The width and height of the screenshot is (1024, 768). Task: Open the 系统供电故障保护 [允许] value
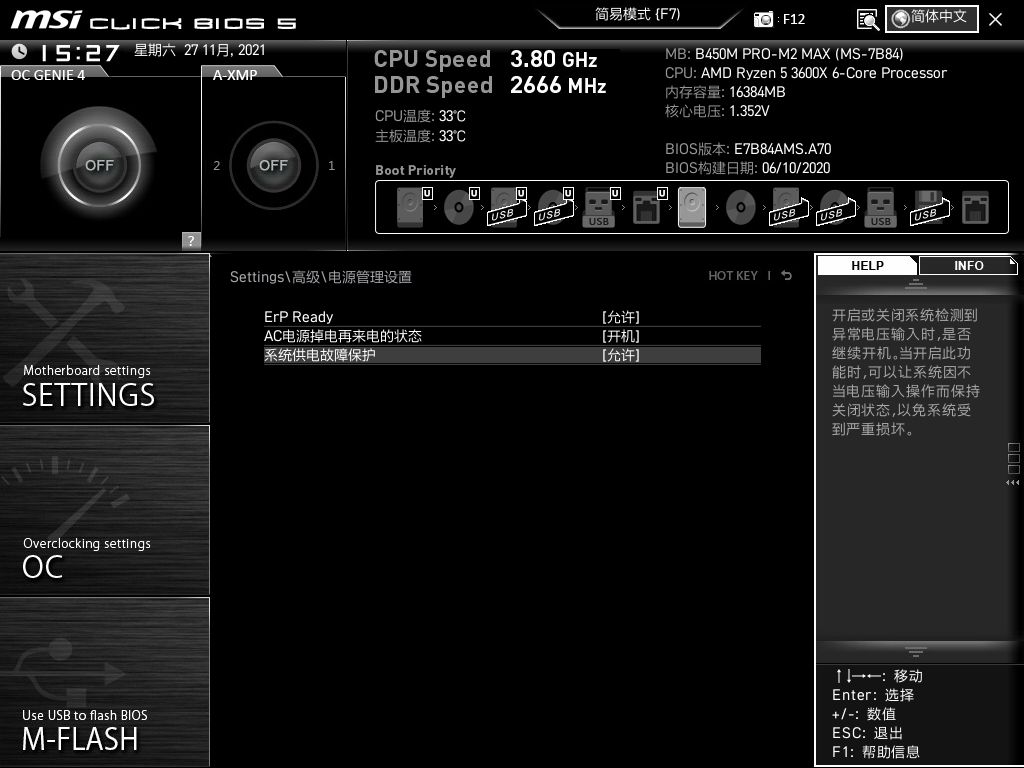620,355
